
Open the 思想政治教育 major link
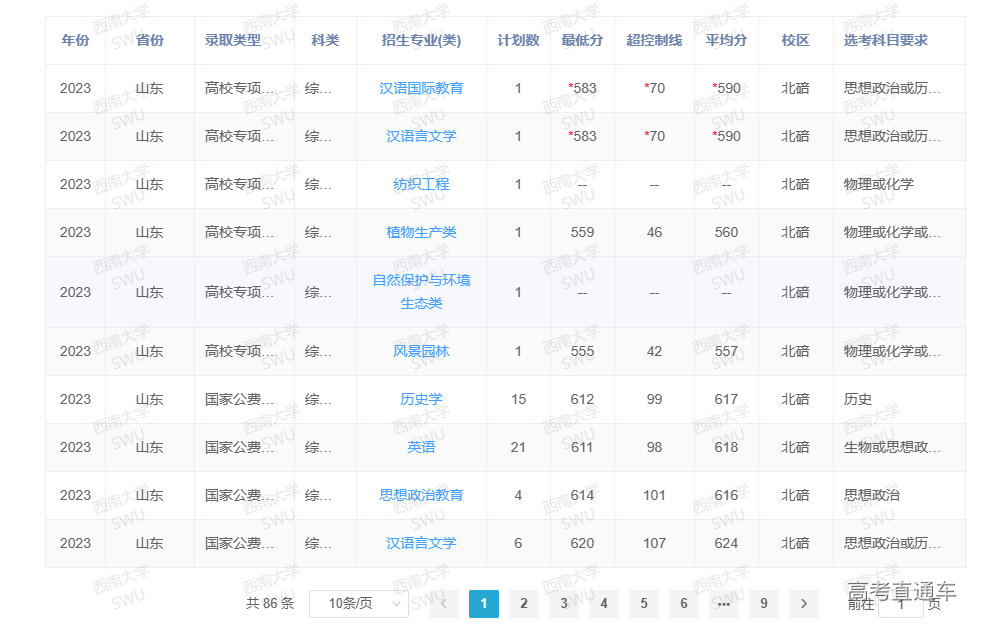421,495
